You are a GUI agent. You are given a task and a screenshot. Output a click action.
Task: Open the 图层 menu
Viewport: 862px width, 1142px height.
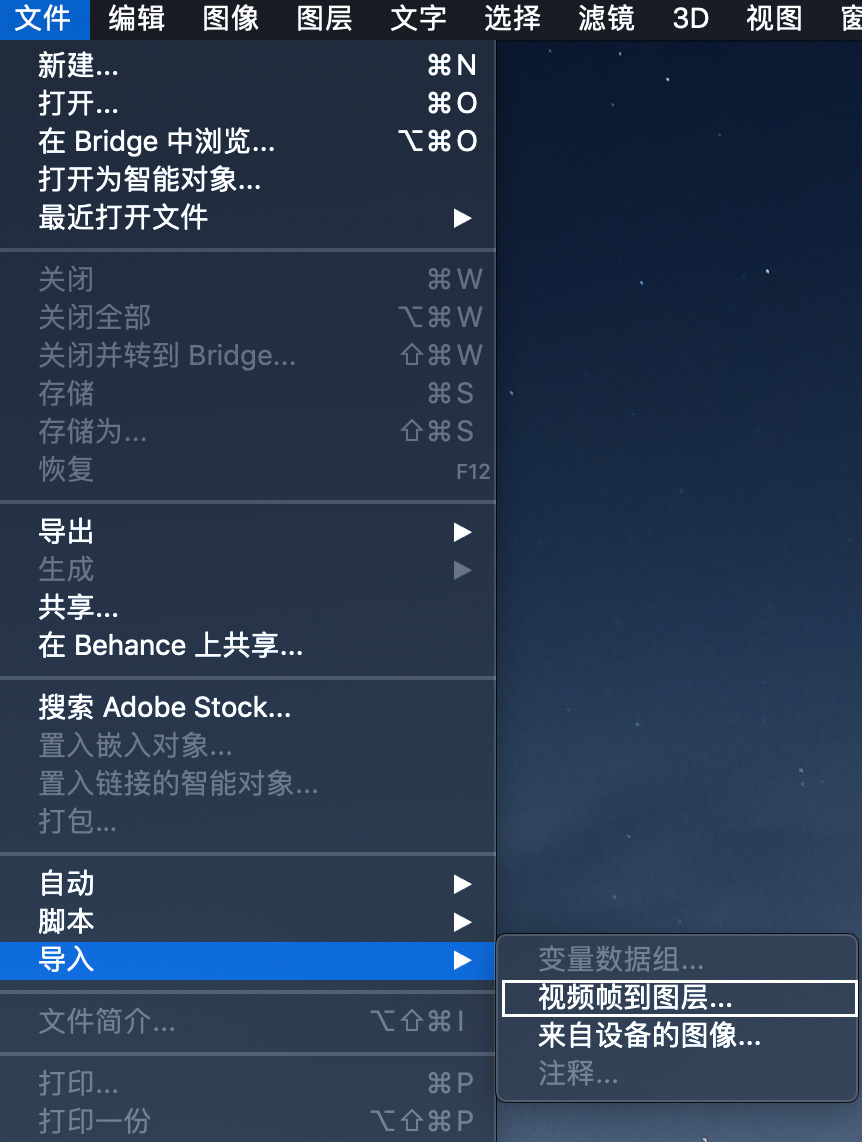point(325,19)
